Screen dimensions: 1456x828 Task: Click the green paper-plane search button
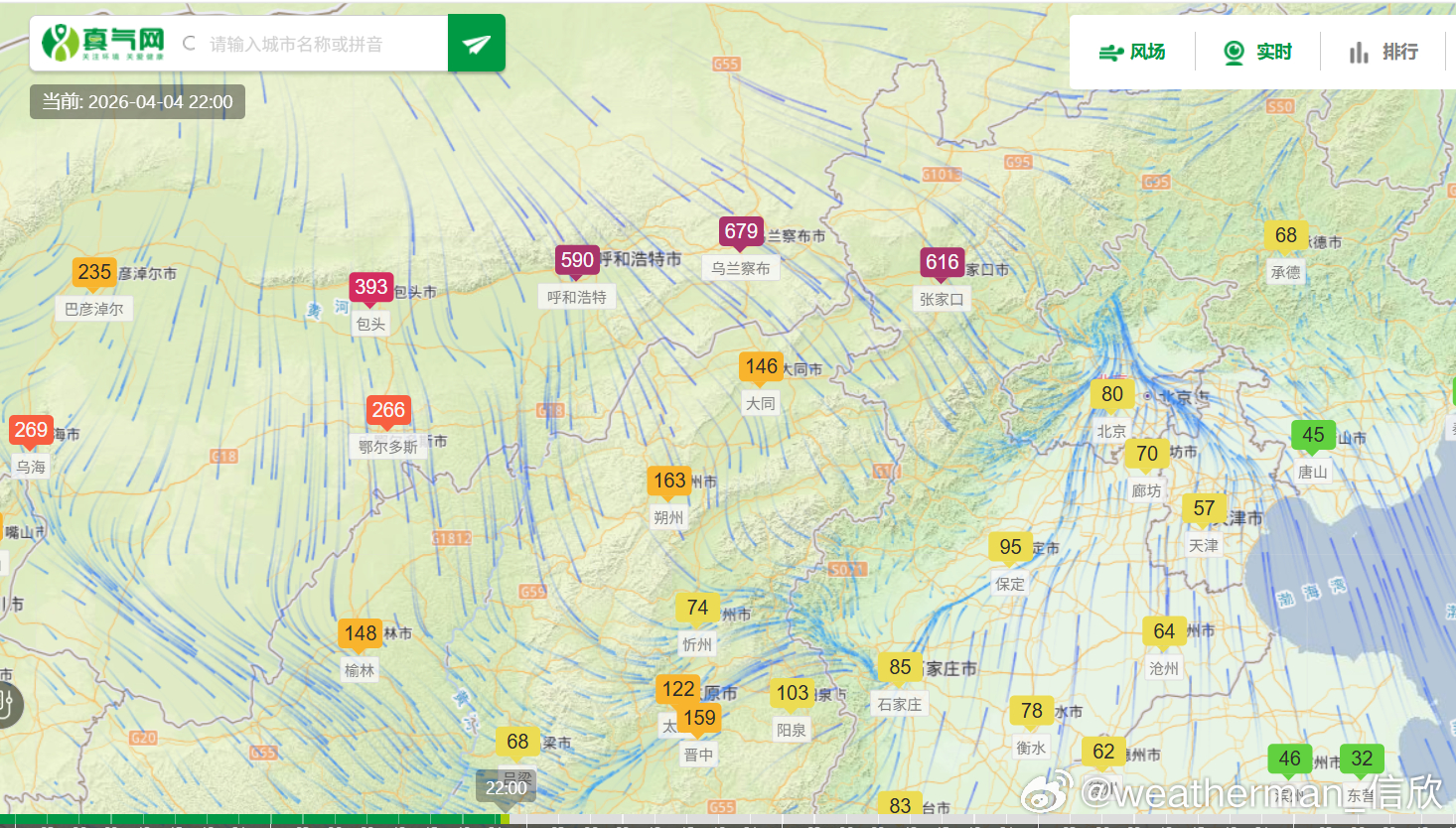click(477, 43)
